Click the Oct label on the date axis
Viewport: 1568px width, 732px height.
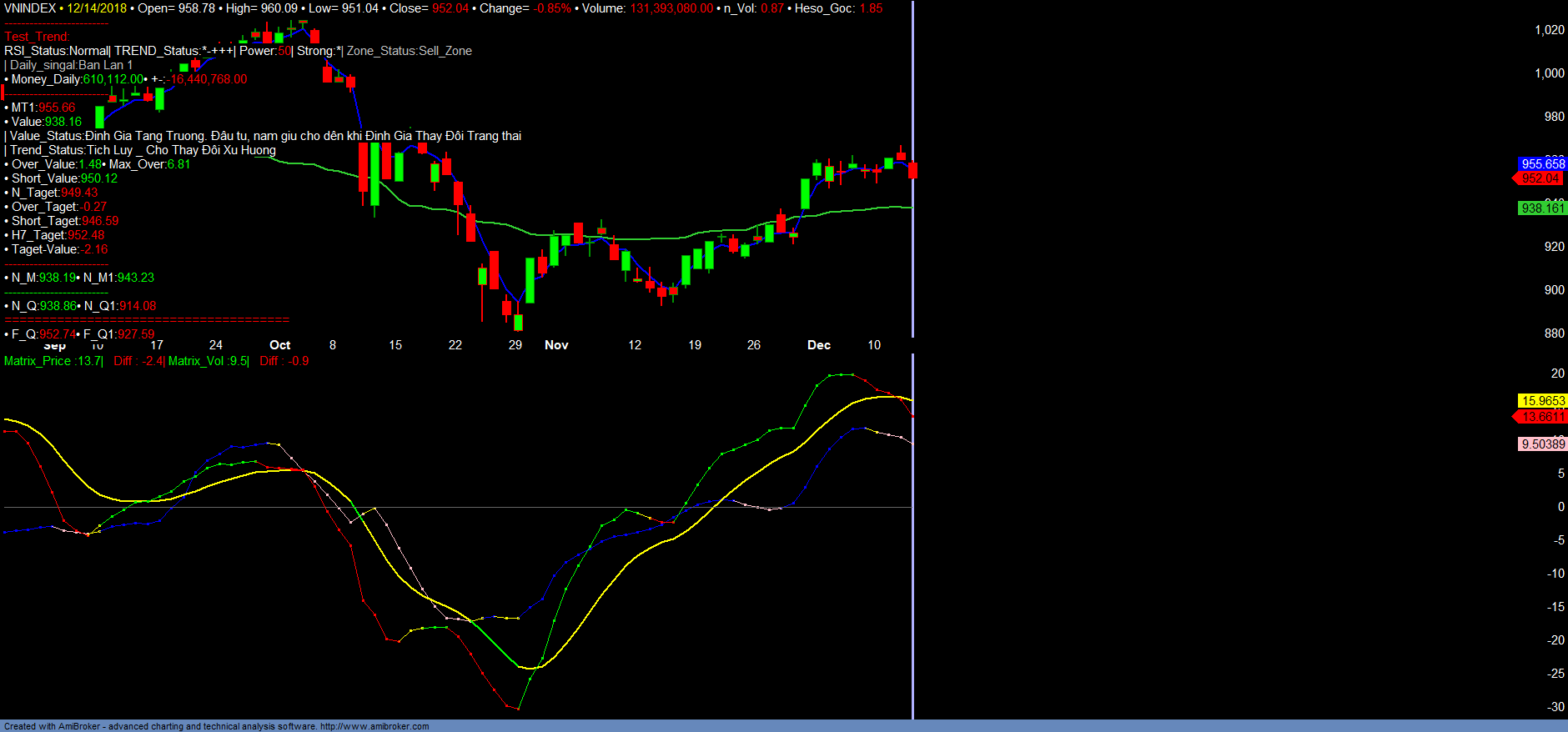279,345
